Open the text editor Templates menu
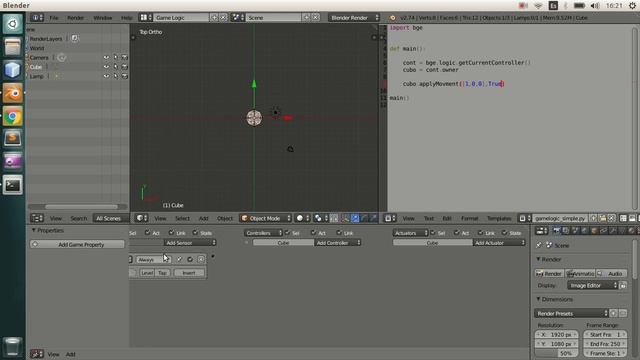The height and width of the screenshot is (360, 640). (x=499, y=219)
